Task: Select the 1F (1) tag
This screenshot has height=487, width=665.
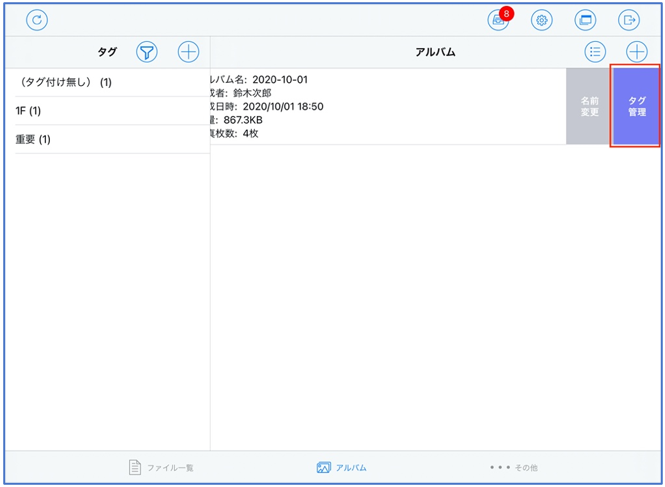Action: tap(28, 111)
